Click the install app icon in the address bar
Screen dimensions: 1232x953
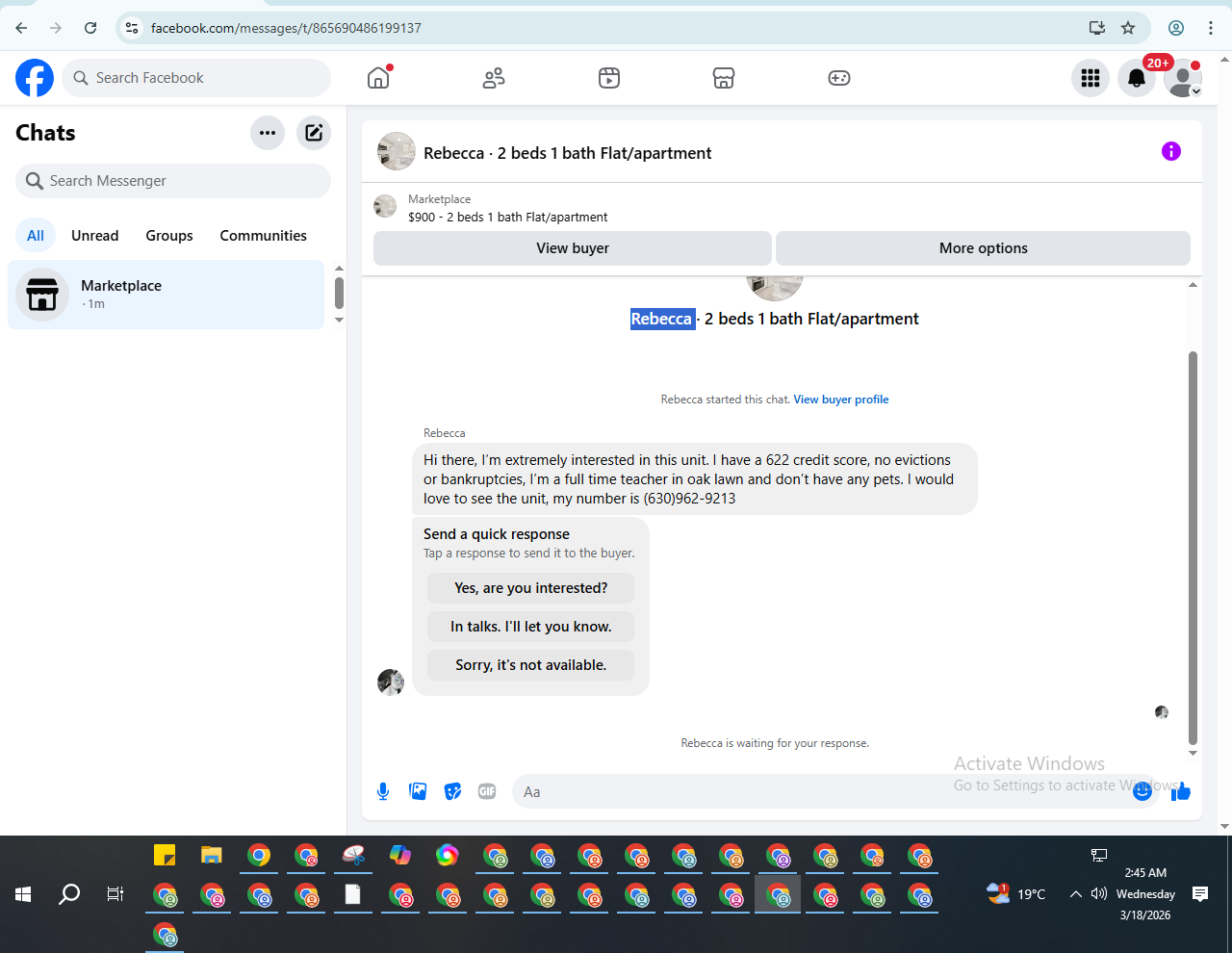(1097, 28)
